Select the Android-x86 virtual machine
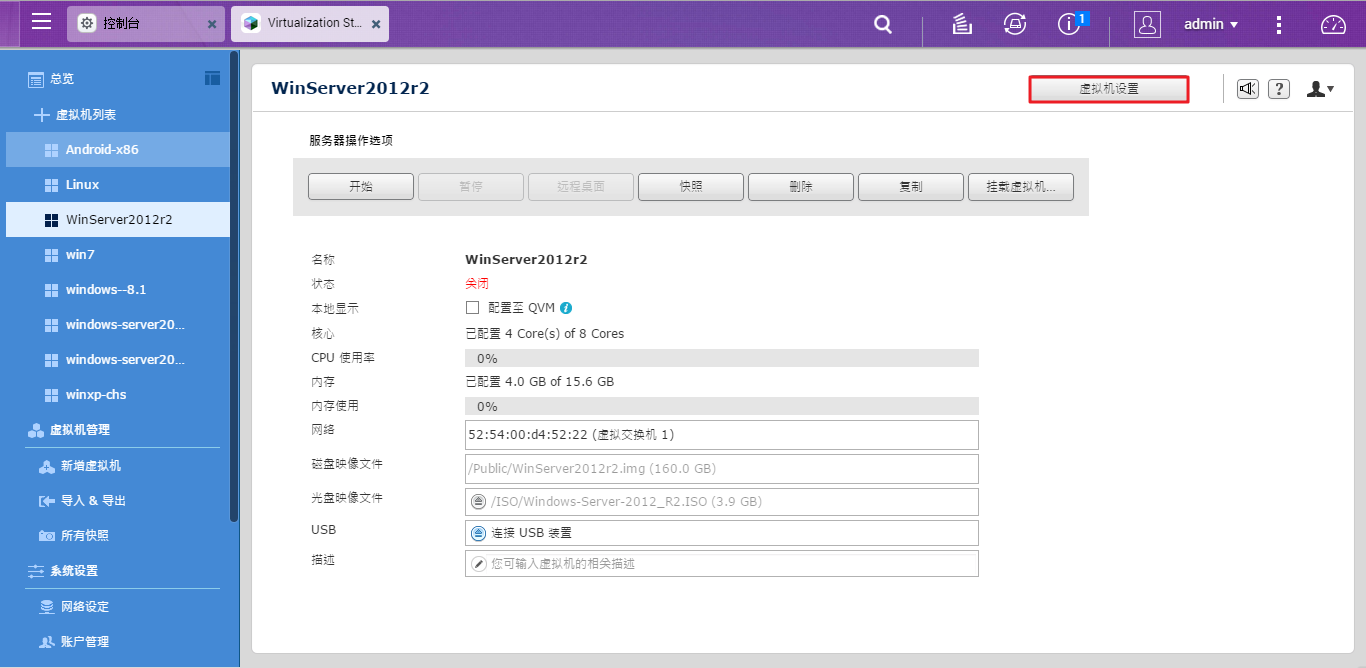 [x=118, y=150]
